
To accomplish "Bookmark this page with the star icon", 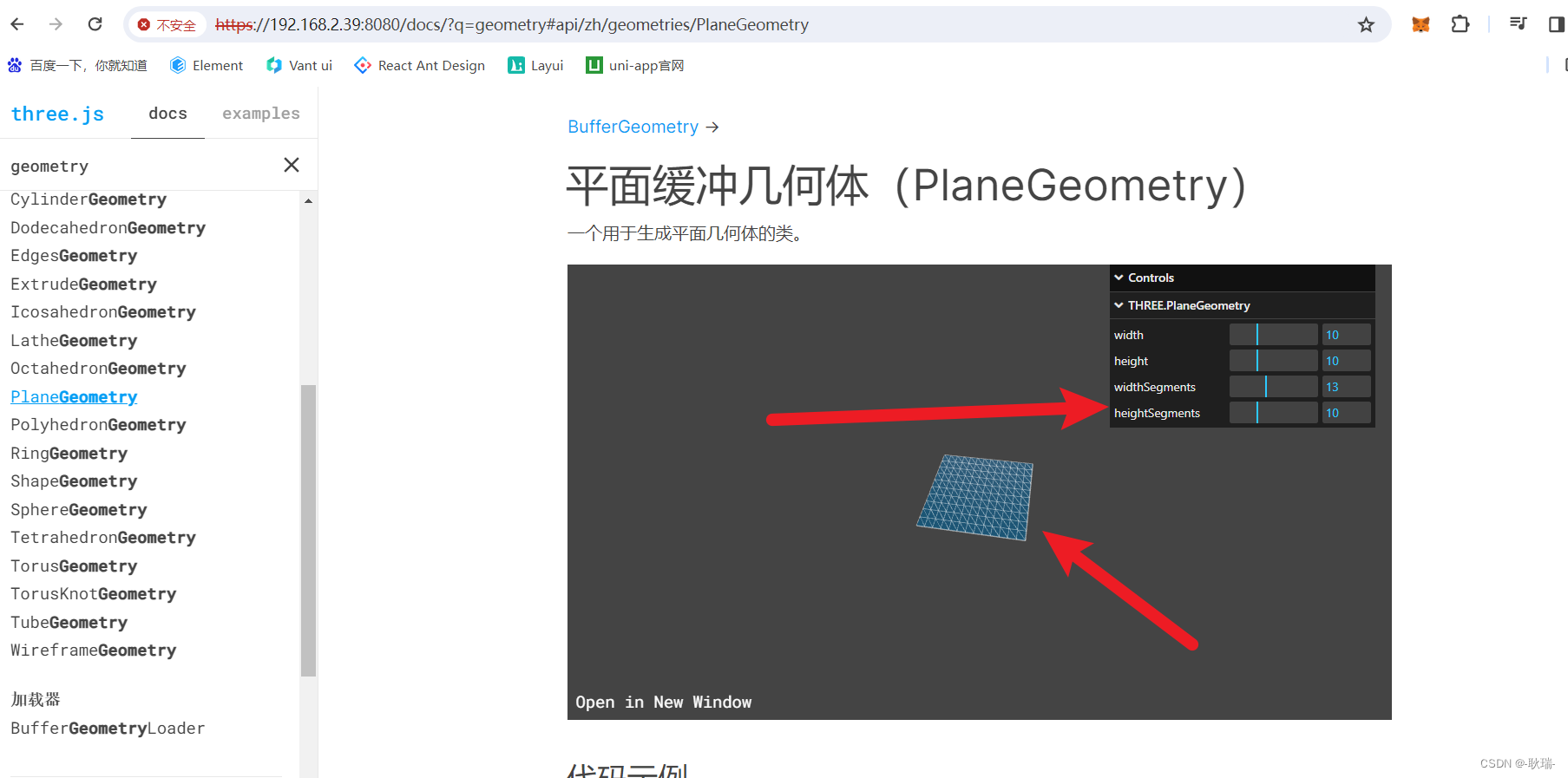I will (x=1366, y=25).
